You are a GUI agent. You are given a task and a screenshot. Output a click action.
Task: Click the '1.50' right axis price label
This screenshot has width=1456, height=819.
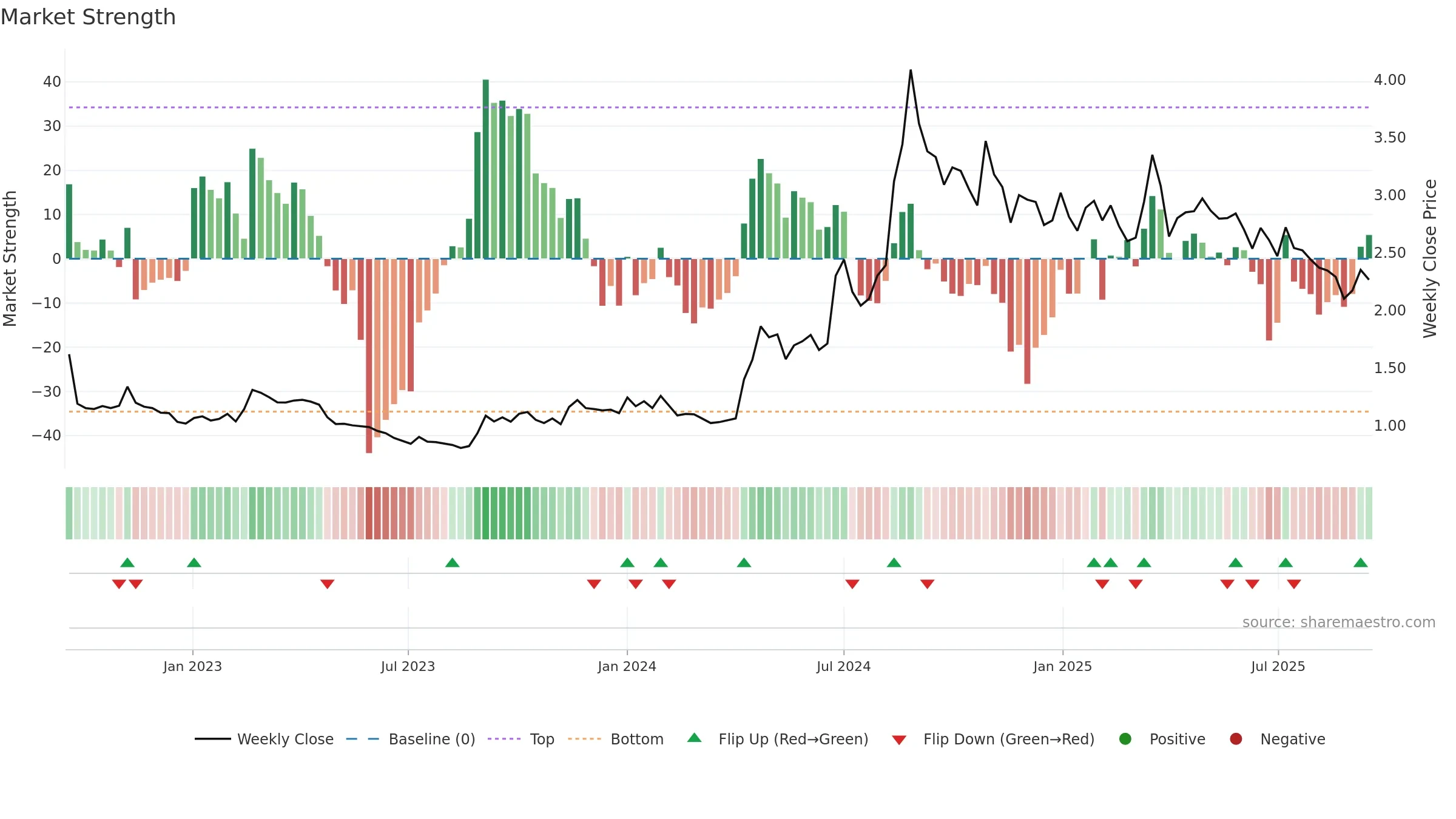(1390, 368)
